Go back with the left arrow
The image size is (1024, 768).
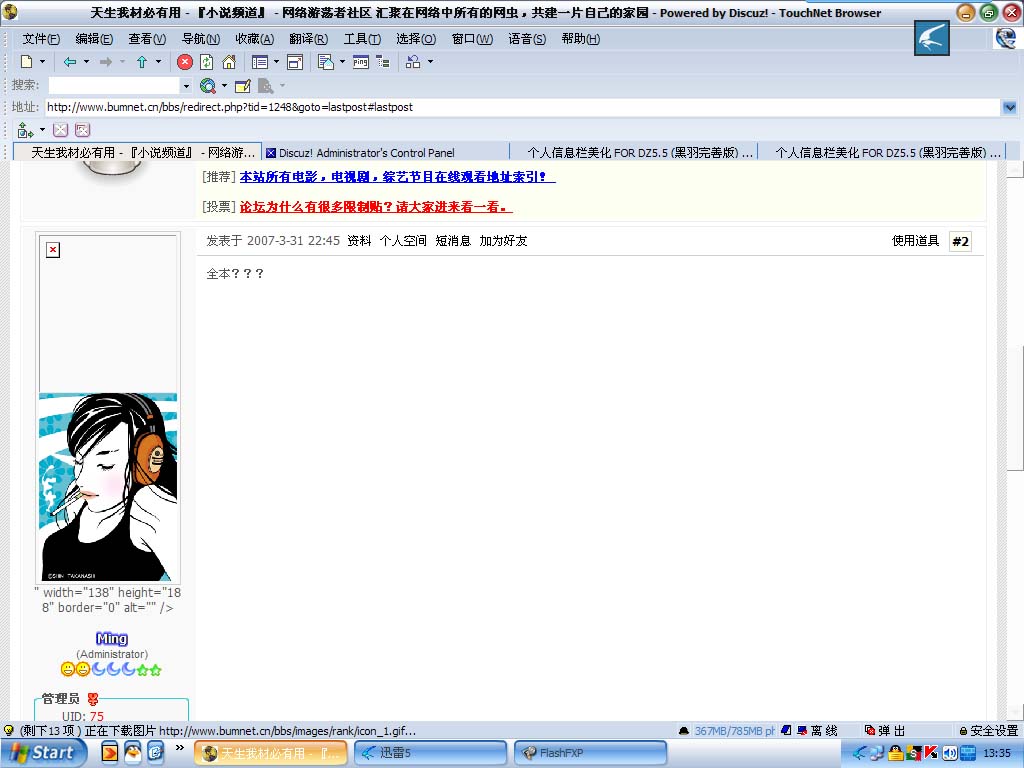[x=70, y=62]
